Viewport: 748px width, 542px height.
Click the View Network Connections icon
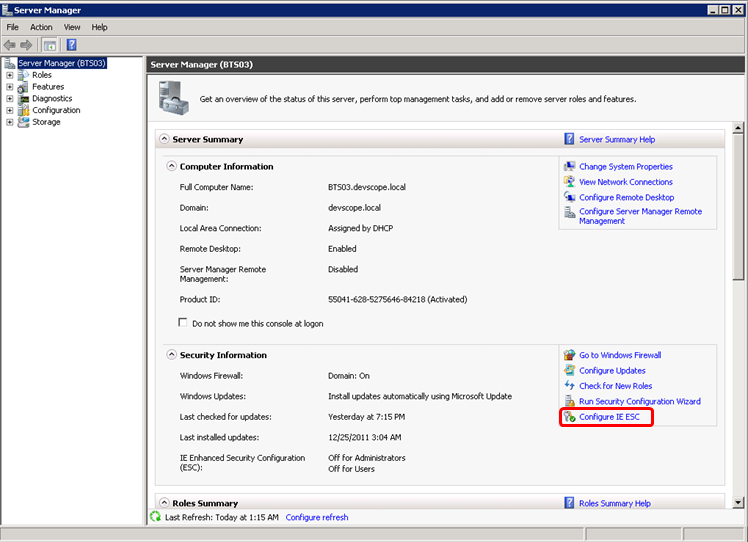click(x=569, y=182)
